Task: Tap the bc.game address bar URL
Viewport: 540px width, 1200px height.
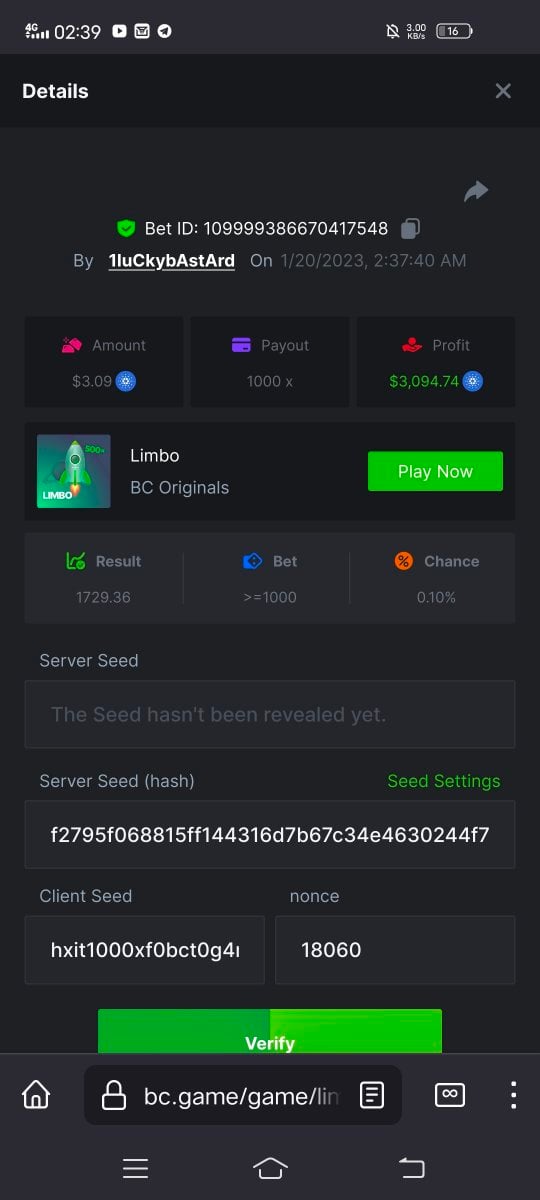Action: [241, 1096]
